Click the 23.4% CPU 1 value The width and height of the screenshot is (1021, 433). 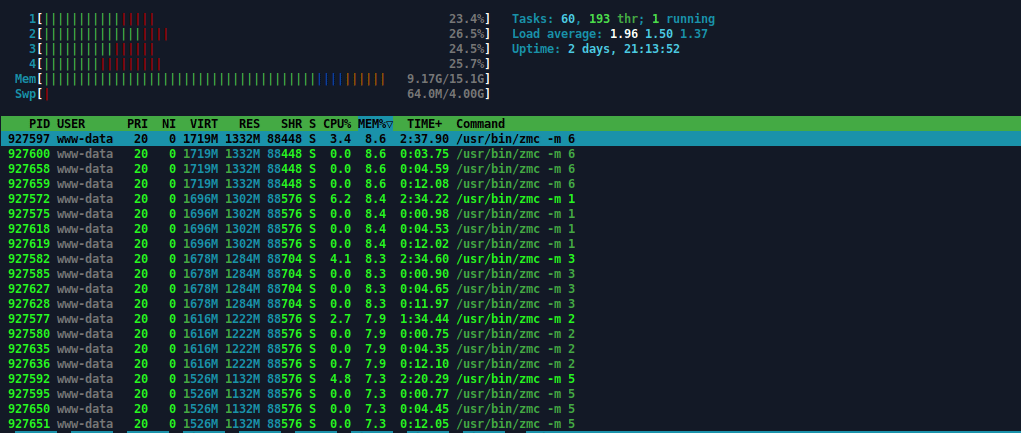pos(466,19)
